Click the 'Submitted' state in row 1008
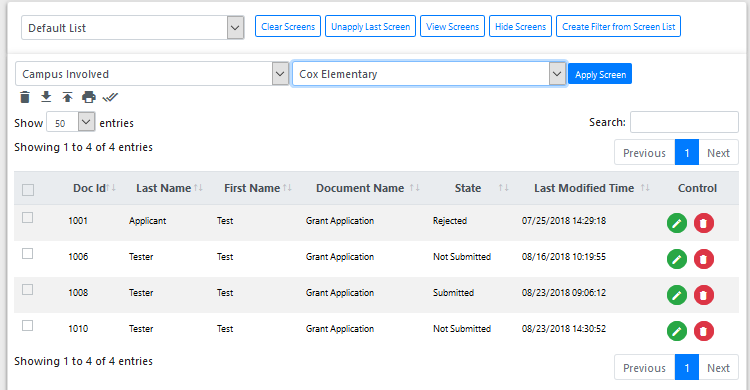The width and height of the screenshot is (750, 390). 453,292
